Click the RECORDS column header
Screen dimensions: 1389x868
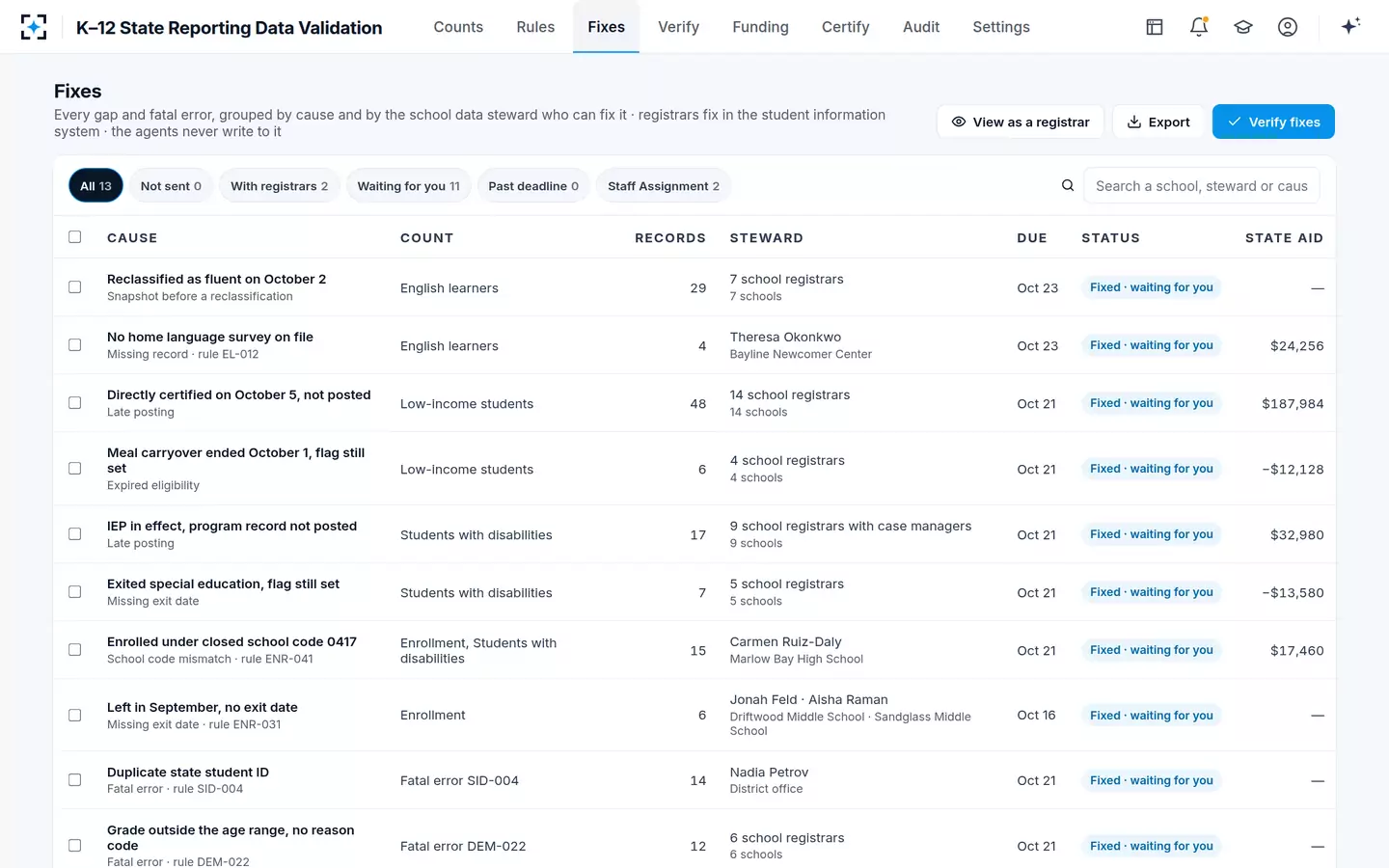[670, 238]
